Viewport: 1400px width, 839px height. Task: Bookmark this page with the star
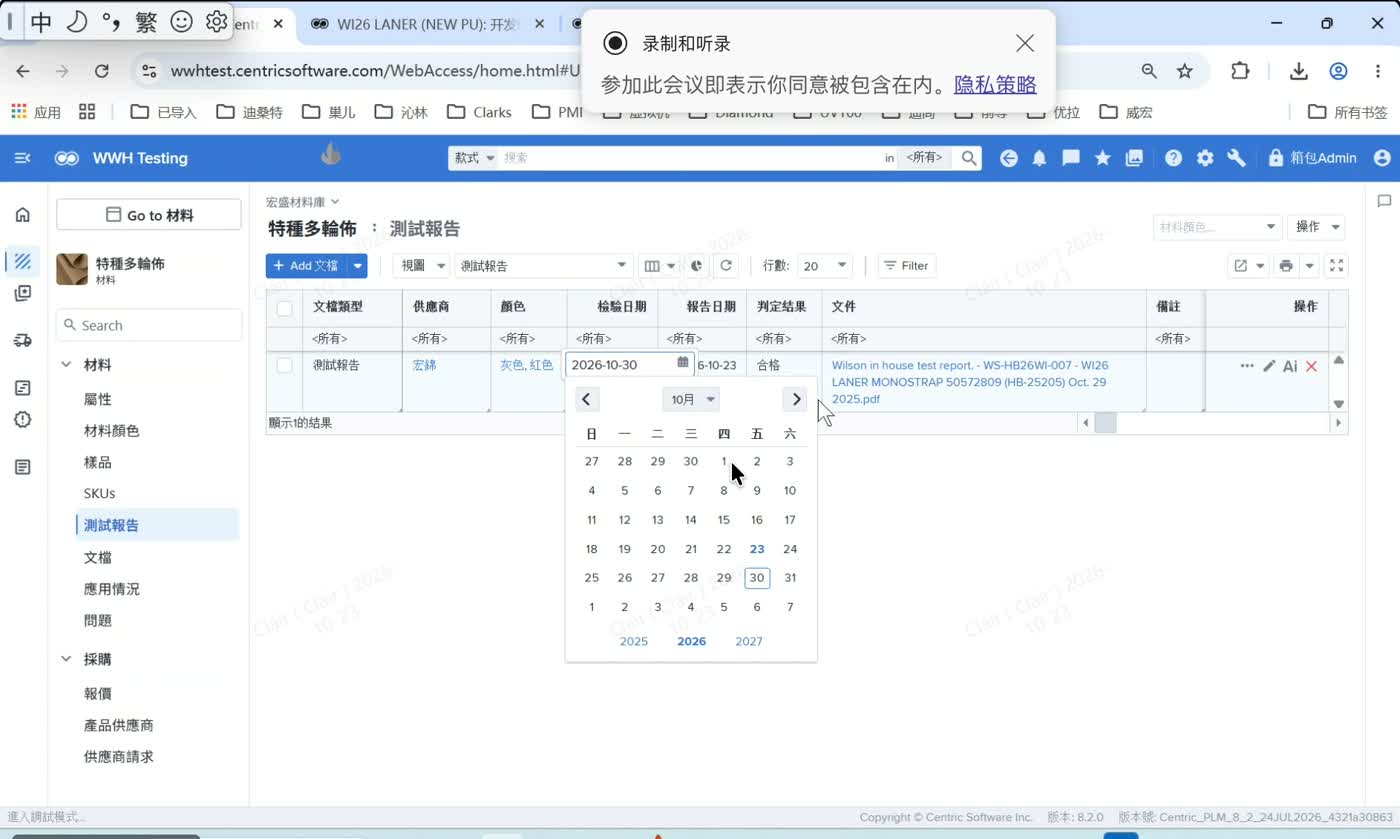click(x=1185, y=71)
